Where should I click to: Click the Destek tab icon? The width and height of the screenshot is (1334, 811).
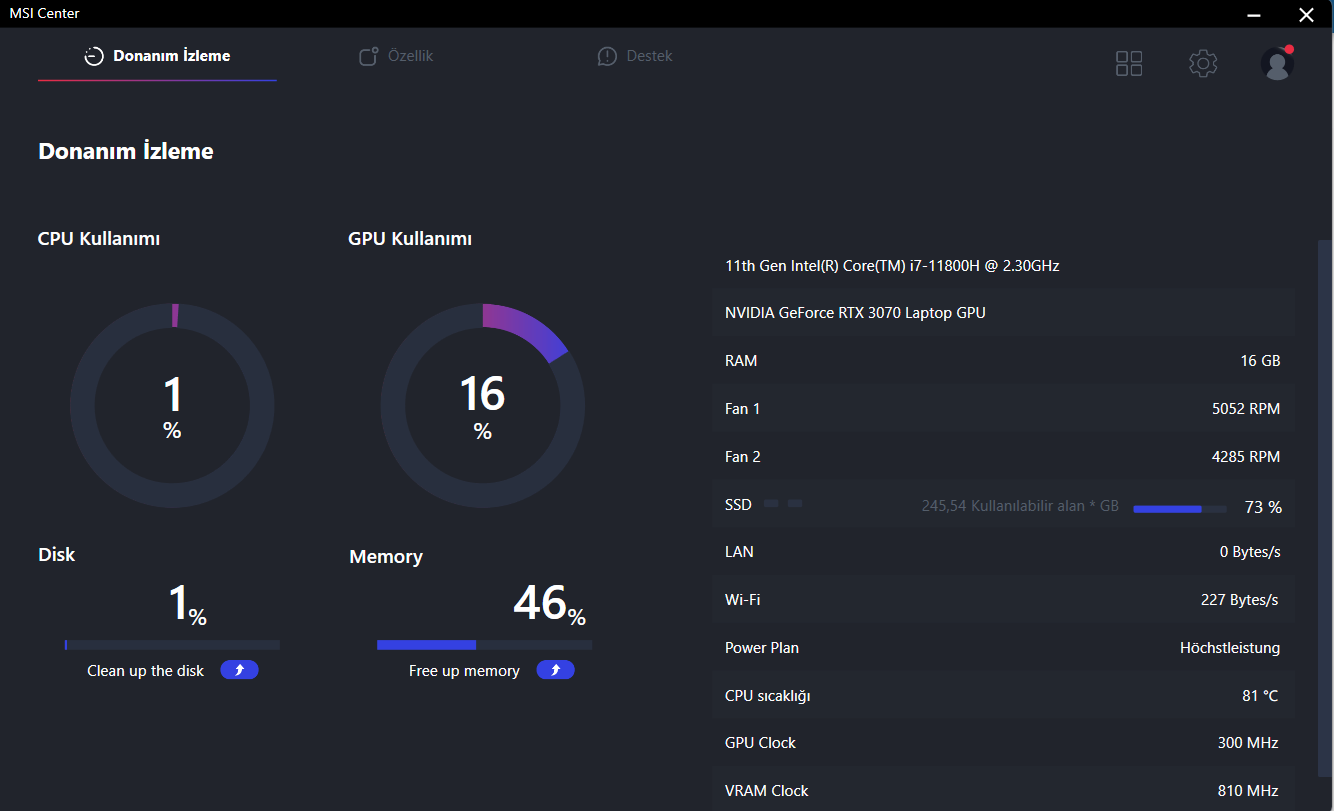[x=607, y=56]
